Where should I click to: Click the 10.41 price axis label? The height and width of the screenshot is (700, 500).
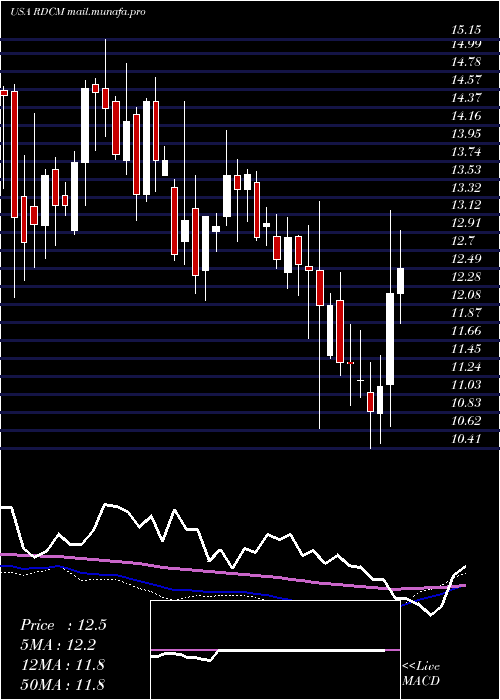(x=466, y=438)
